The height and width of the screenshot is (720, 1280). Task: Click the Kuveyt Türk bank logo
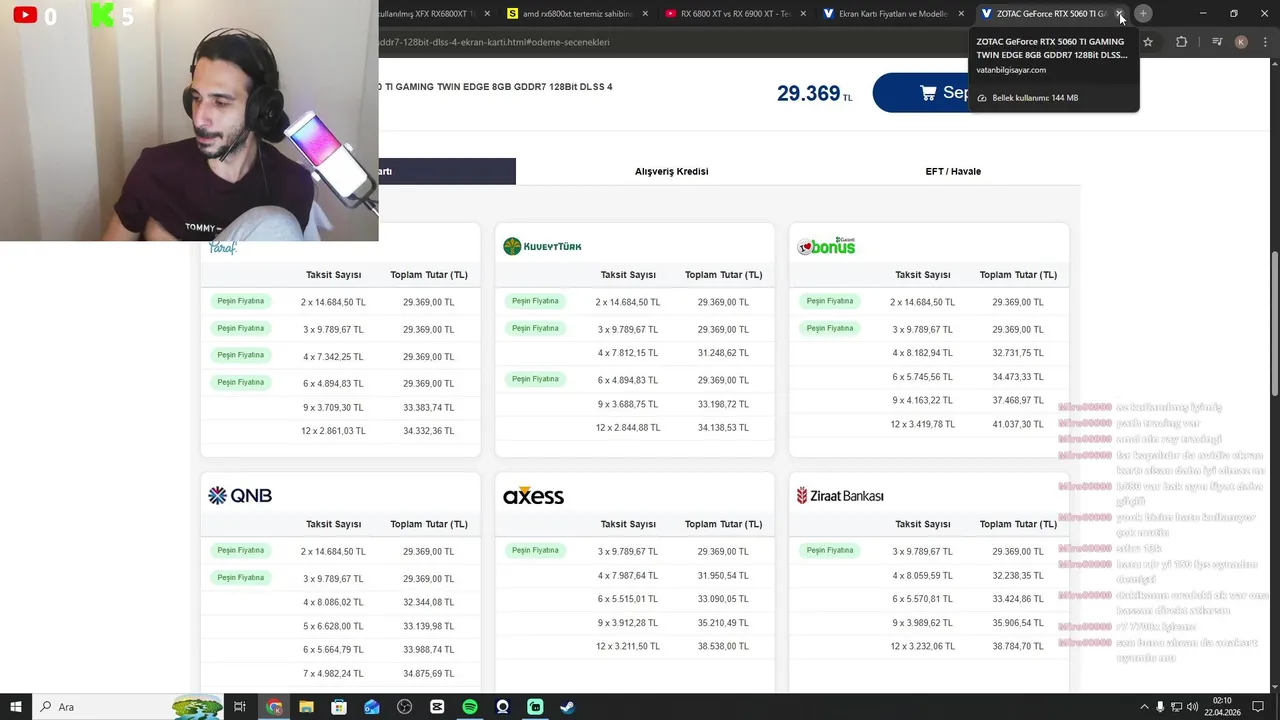542,246
